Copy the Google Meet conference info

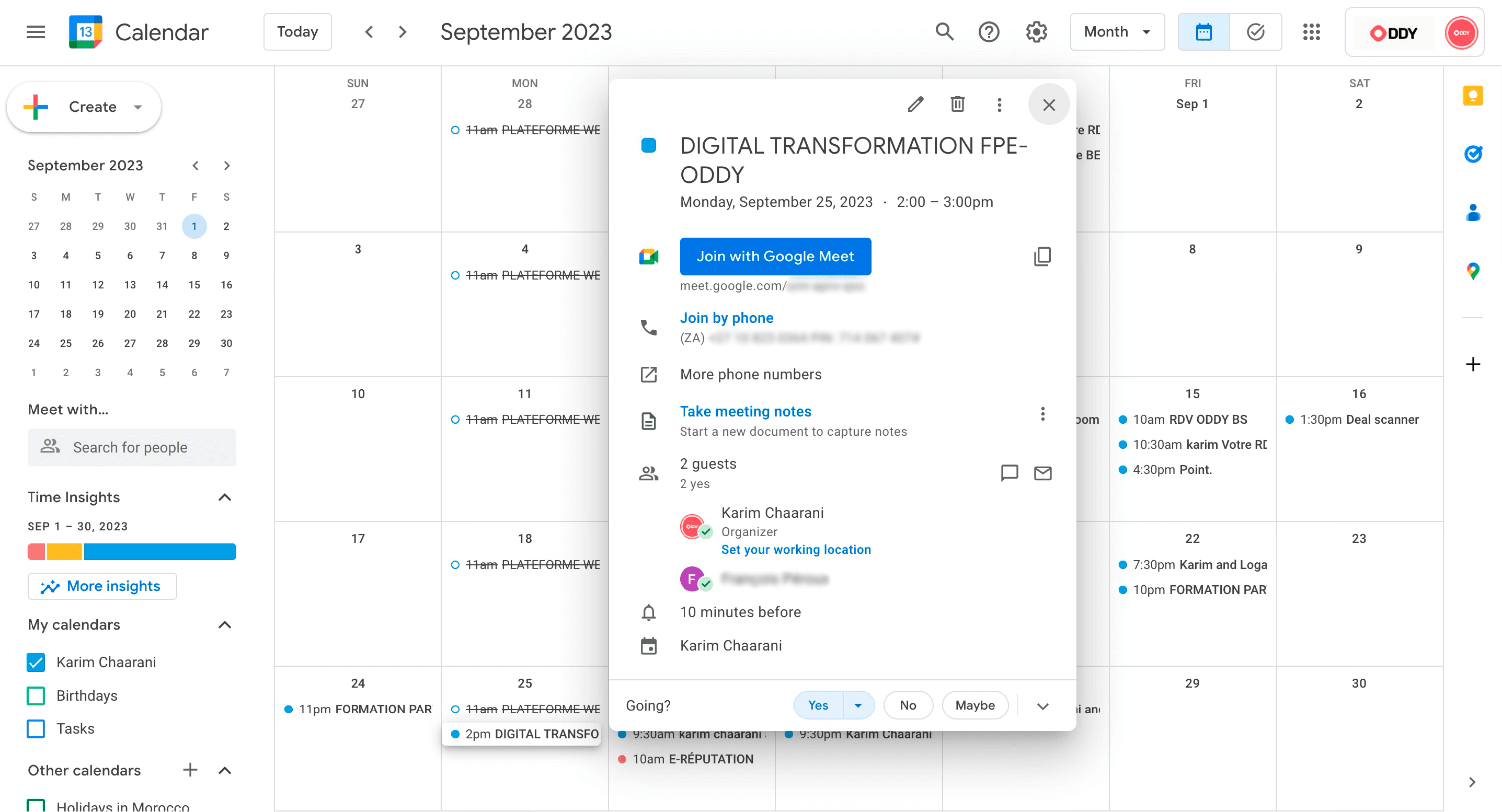tap(1042, 257)
